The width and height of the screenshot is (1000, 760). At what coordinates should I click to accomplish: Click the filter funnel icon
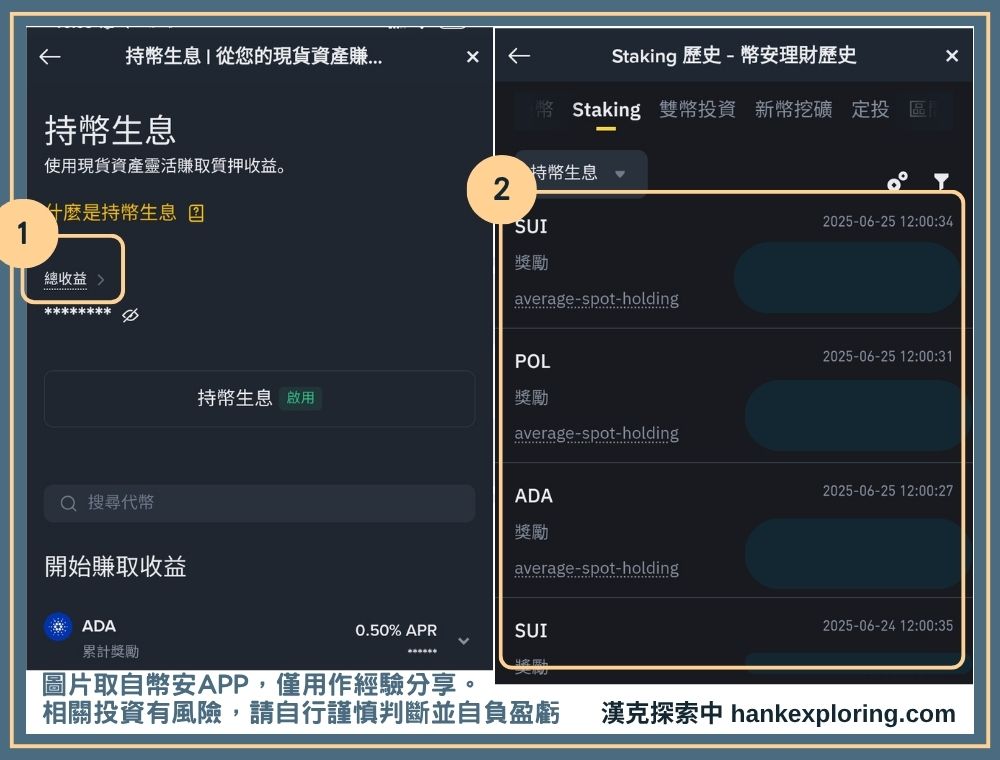[x=941, y=181]
